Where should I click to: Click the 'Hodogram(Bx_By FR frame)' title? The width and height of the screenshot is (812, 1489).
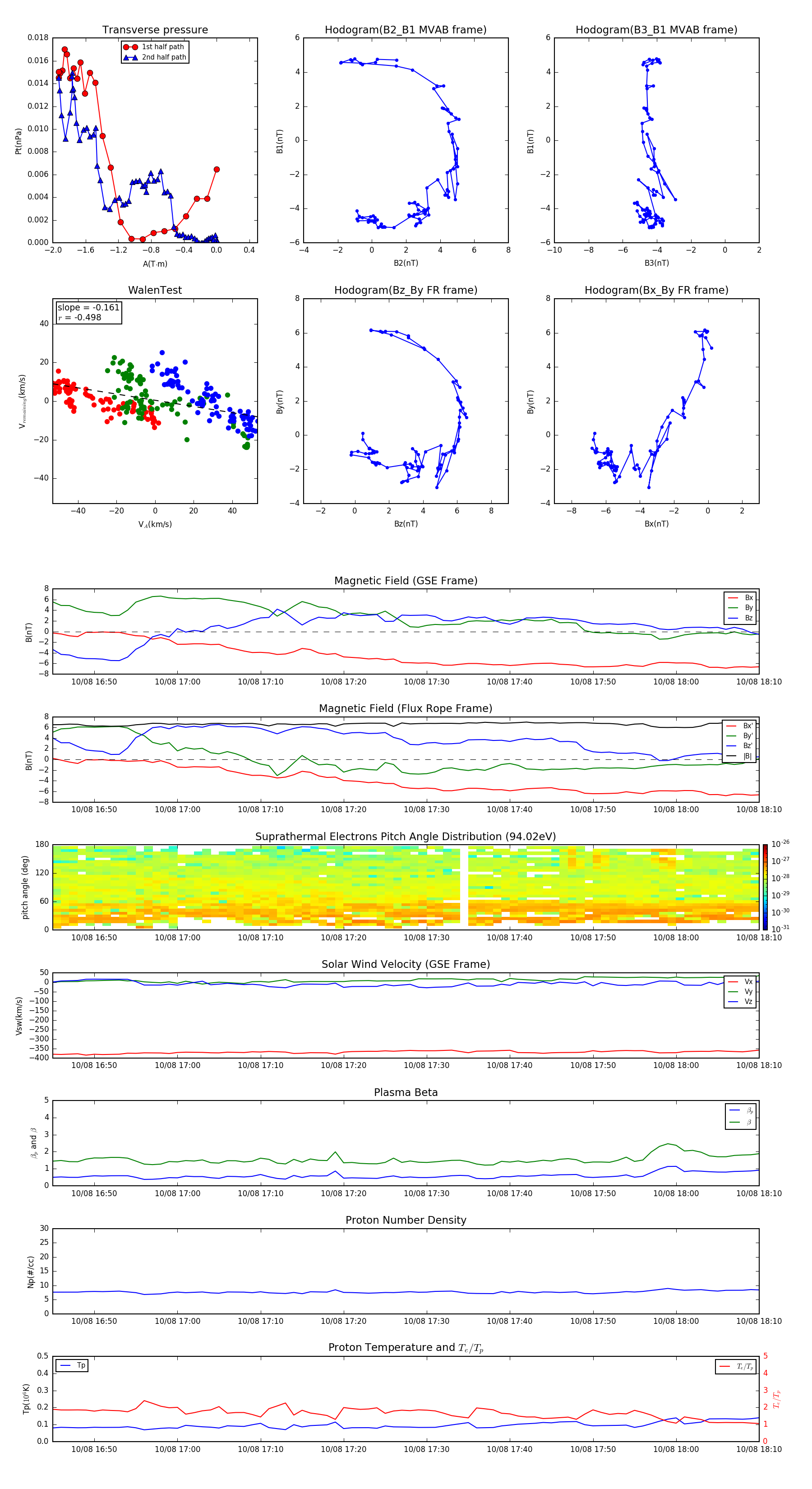coord(656,290)
